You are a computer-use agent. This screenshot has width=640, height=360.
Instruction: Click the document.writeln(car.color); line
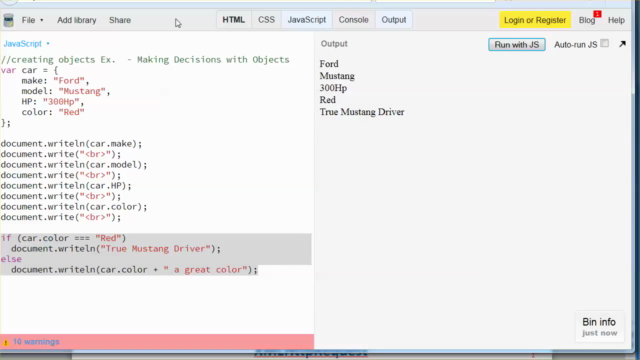[x=74, y=207]
